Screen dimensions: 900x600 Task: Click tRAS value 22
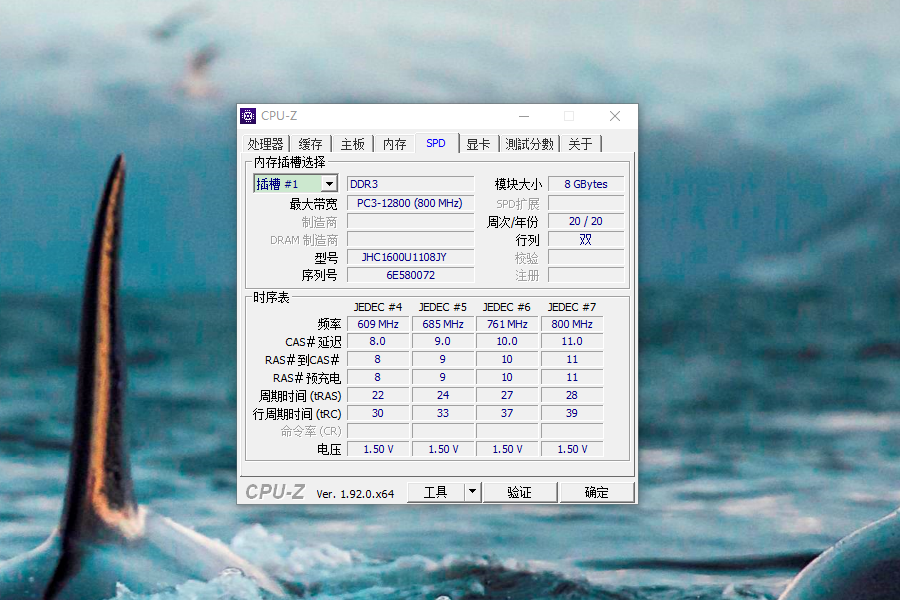tap(378, 395)
